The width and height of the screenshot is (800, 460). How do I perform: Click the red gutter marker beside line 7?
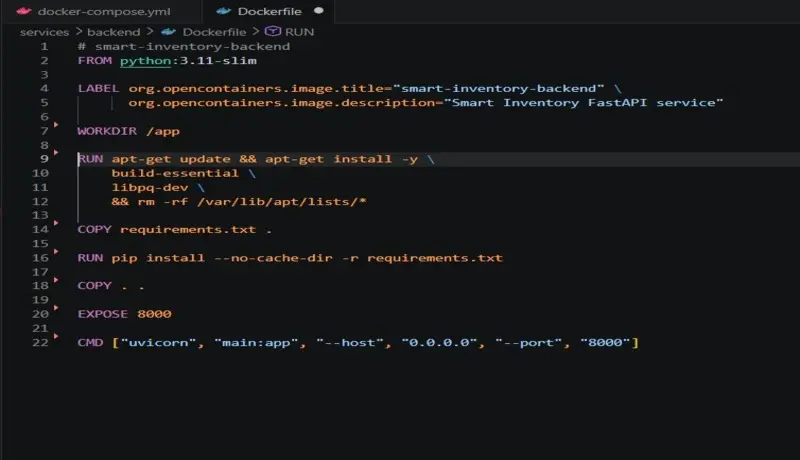click(x=56, y=124)
